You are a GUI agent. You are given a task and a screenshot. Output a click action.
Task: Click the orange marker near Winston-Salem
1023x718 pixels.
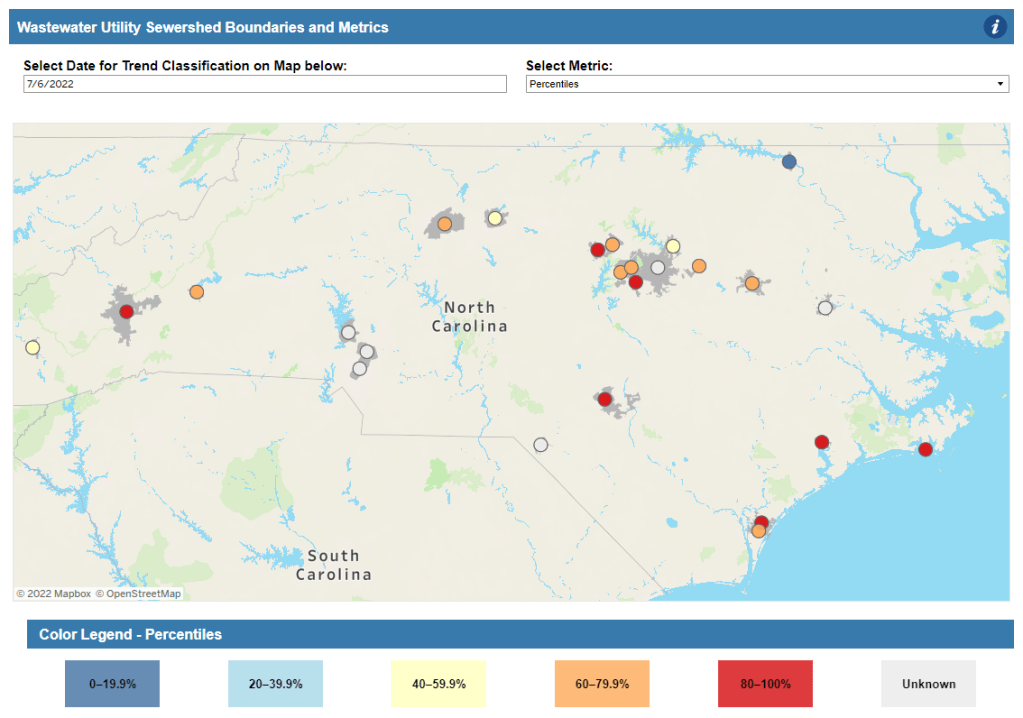pos(447,225)
